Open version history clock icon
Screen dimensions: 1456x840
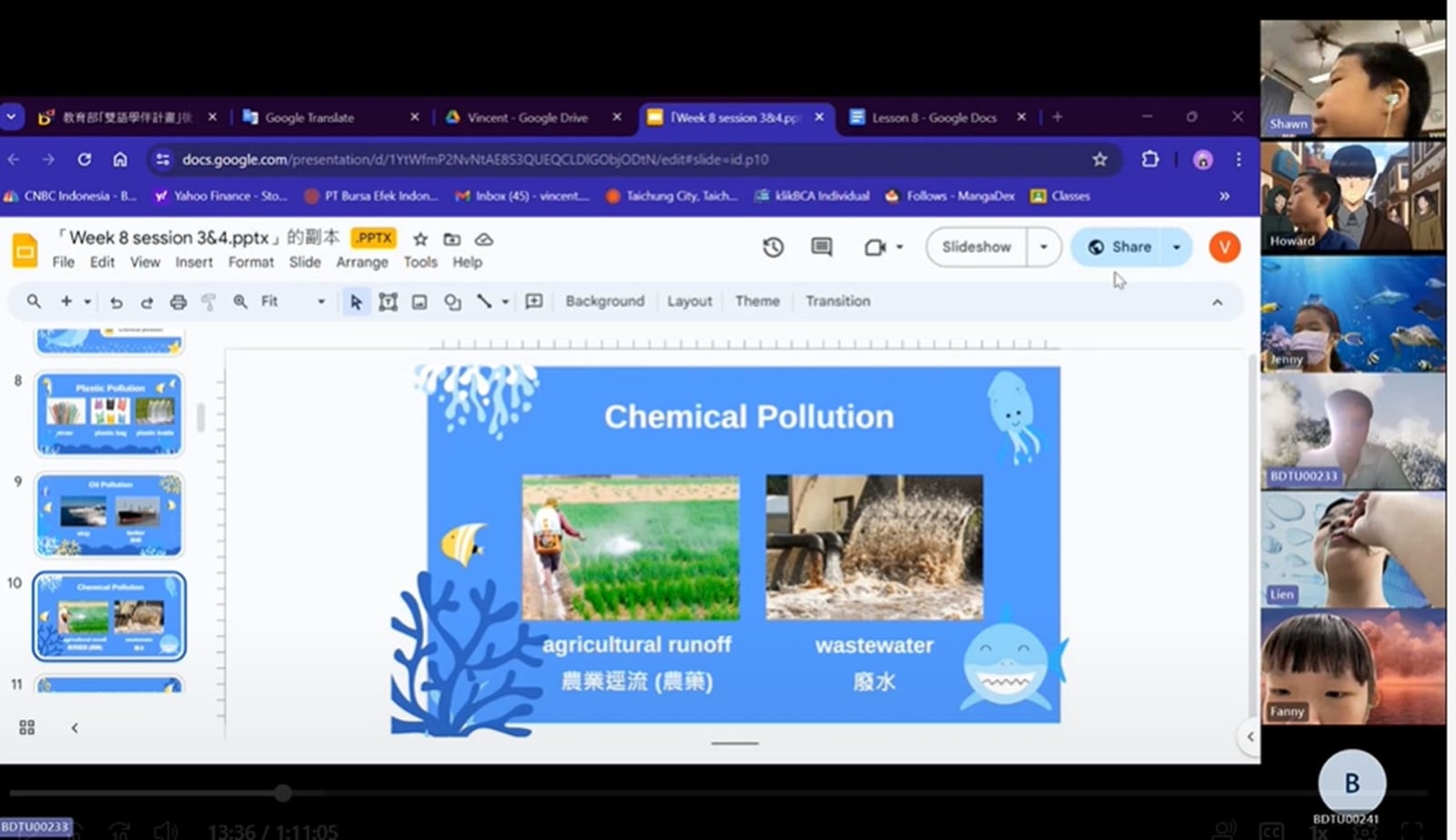tap(773, 247)
